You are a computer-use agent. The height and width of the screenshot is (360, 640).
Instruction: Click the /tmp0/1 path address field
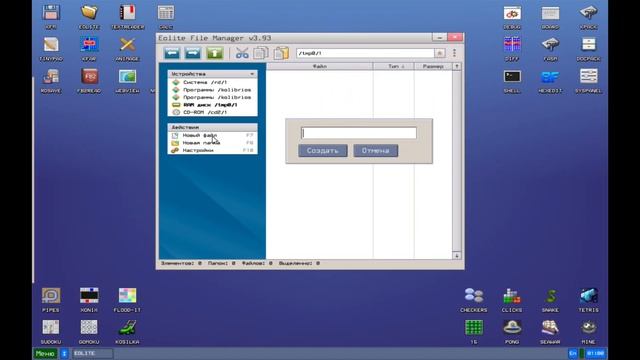coord(365,53)
